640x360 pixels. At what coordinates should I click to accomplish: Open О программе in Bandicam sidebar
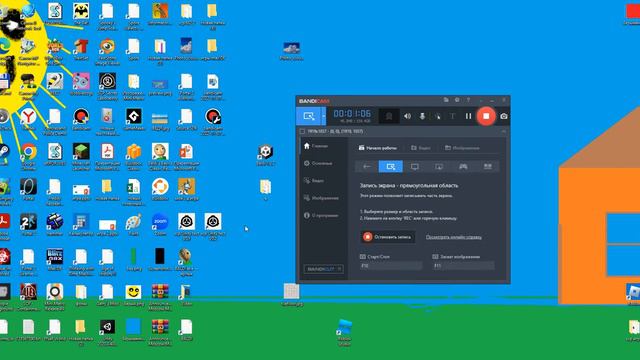tap(321, 215)
